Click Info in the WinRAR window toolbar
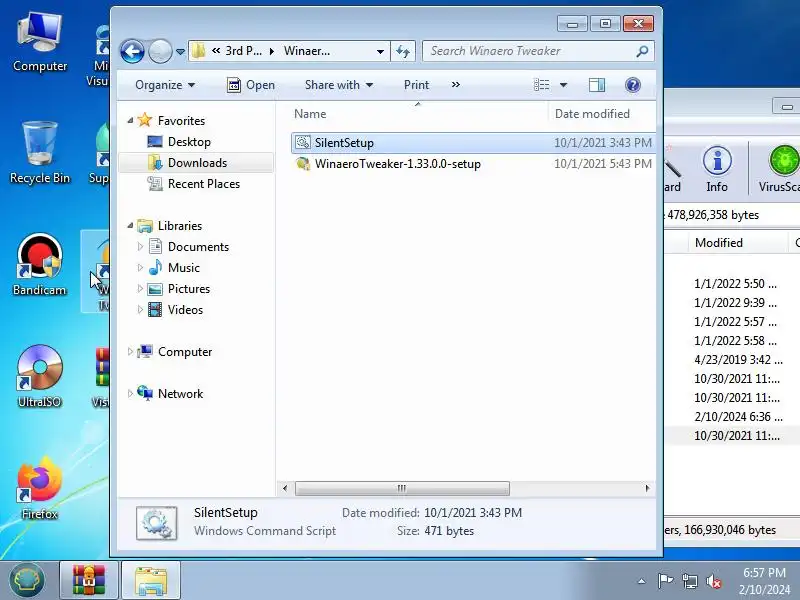 [717, 169]
